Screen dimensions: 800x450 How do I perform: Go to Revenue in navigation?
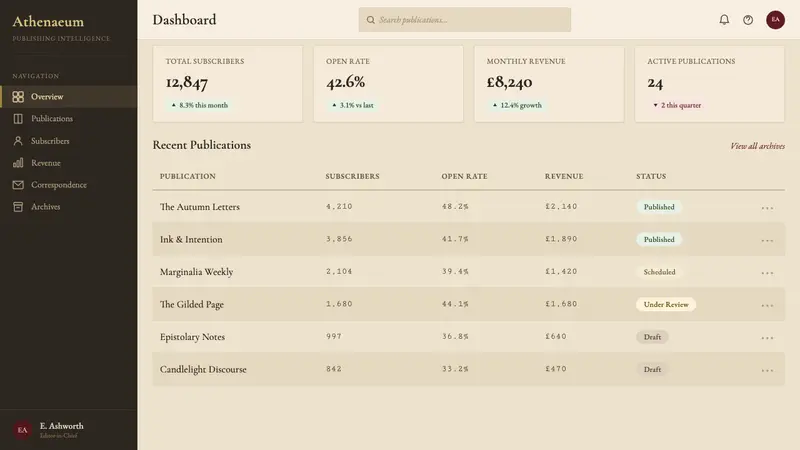pyautogui.click(x=68, y=163)
